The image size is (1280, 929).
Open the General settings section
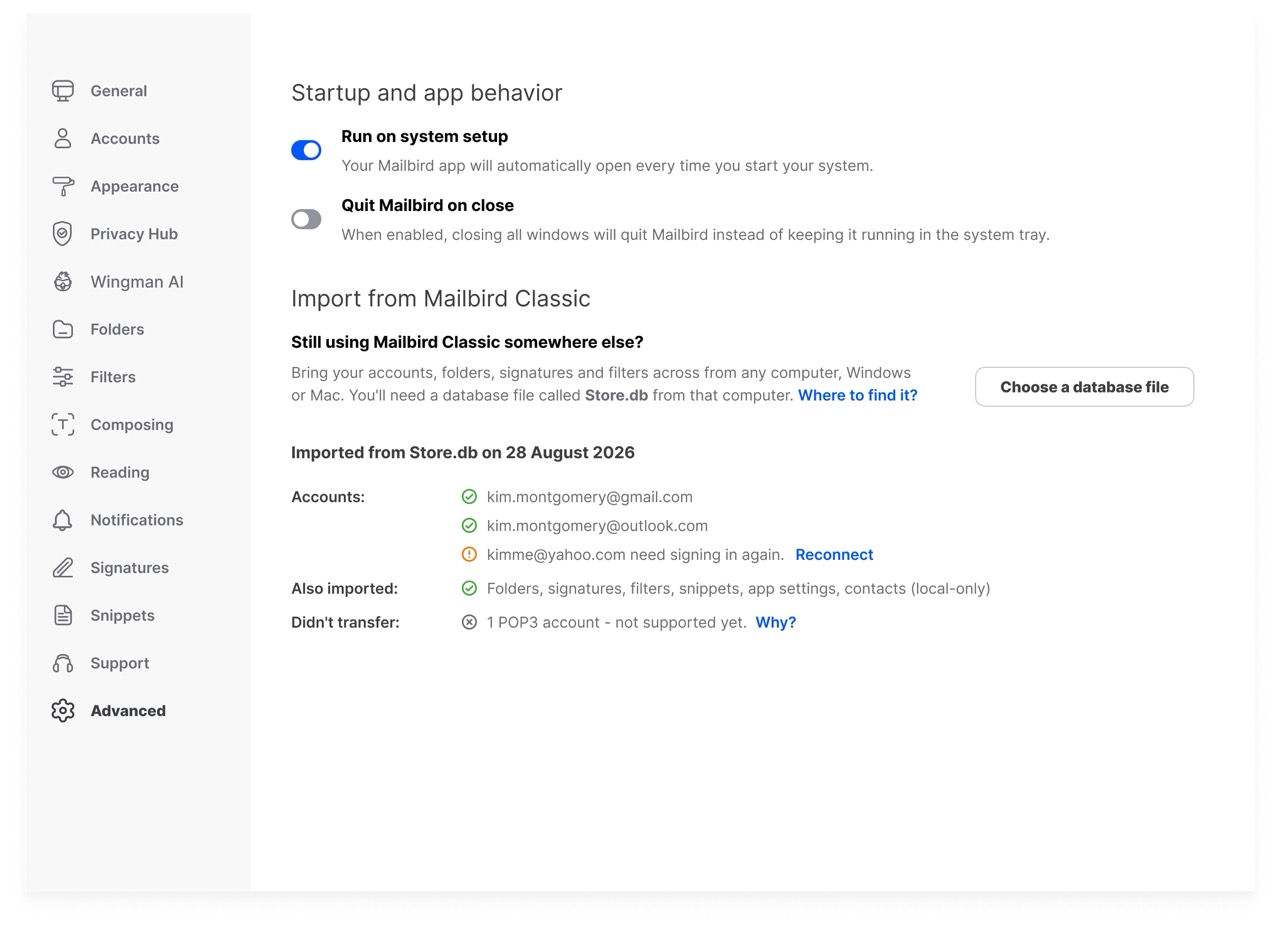click(119, 91)
